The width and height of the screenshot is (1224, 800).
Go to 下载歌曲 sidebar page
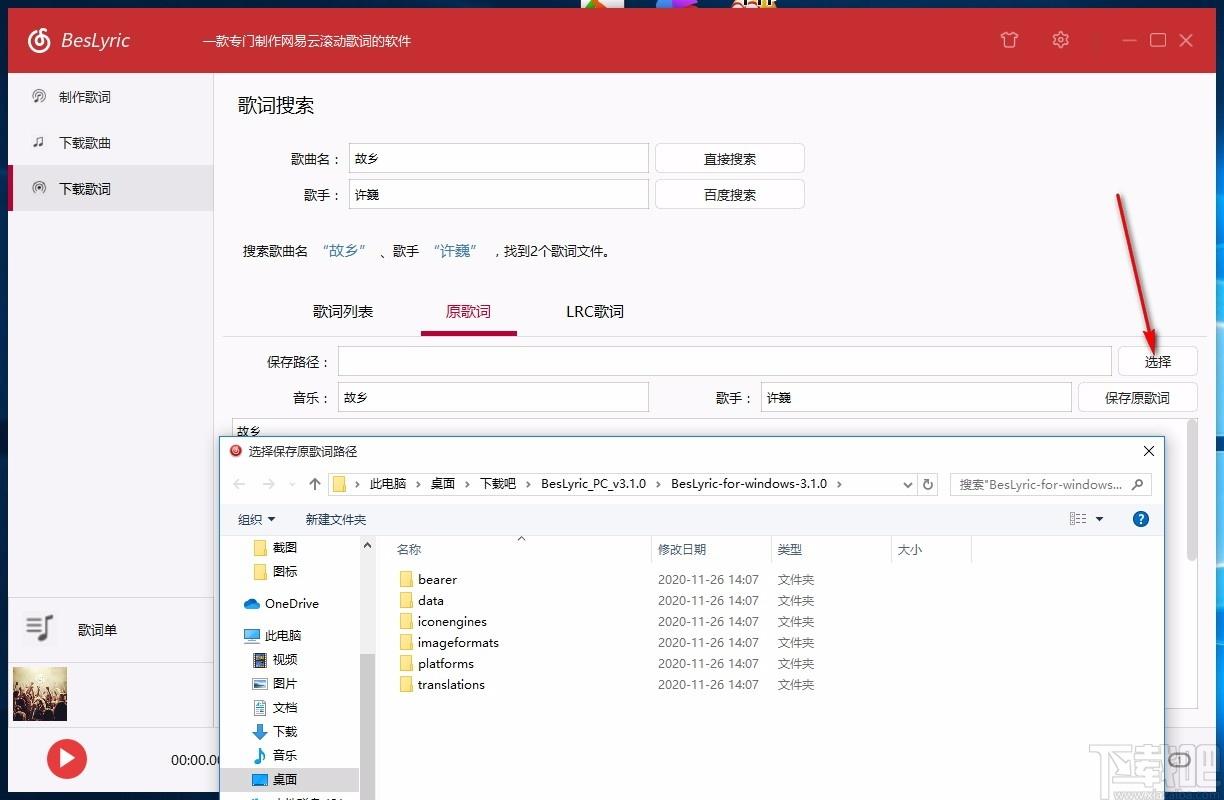pyautogui.click(x=110, y=143)
